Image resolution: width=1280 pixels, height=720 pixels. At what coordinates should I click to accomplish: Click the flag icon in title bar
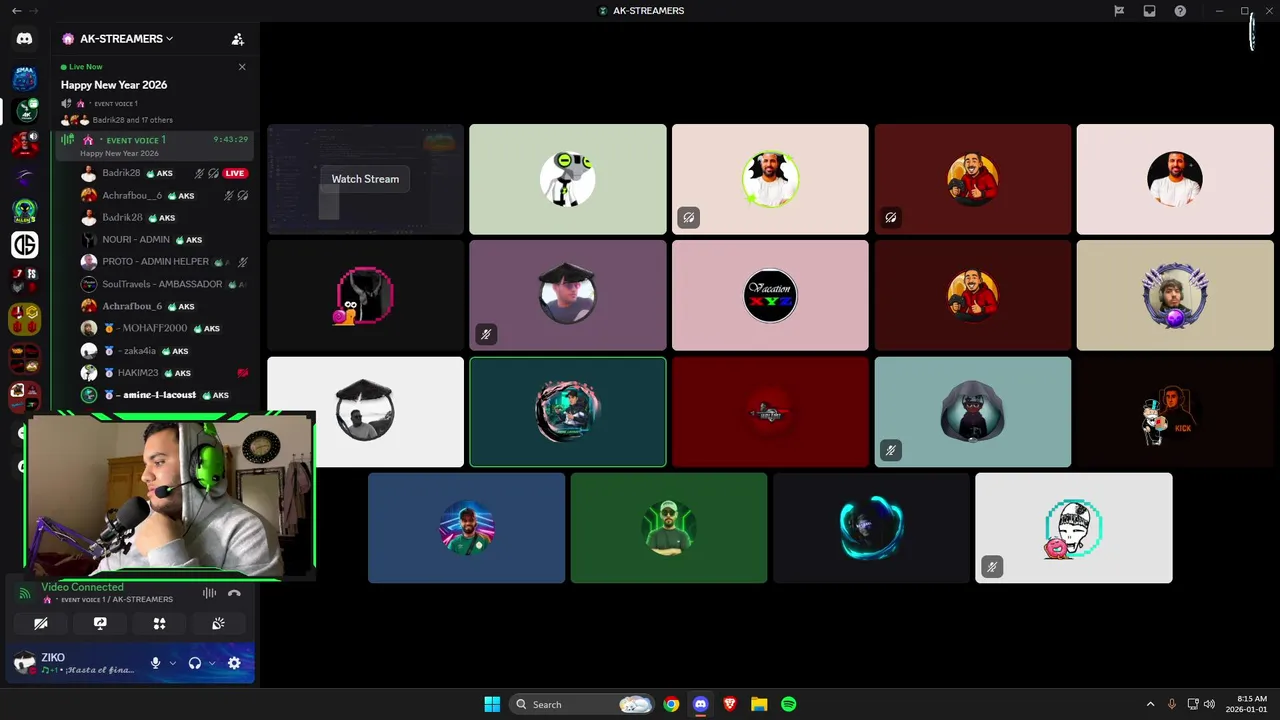pos(1119,11)
